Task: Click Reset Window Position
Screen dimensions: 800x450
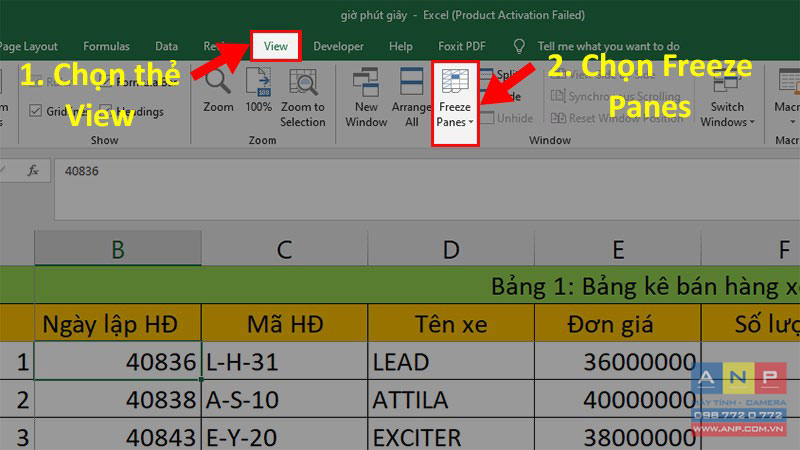Action: click(617, 118)
